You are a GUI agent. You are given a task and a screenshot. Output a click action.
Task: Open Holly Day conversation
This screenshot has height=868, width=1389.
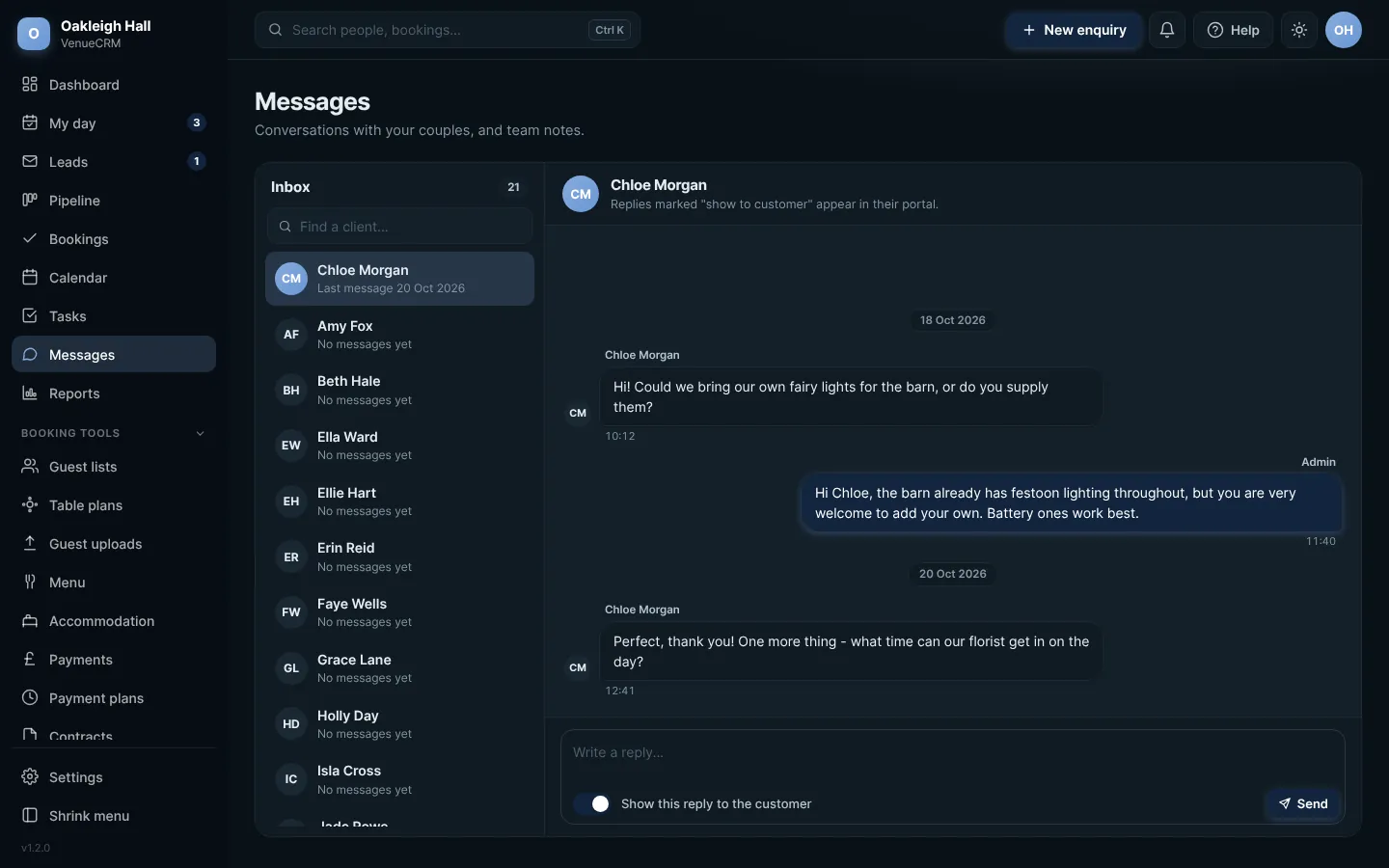click(x=399, y=724)
